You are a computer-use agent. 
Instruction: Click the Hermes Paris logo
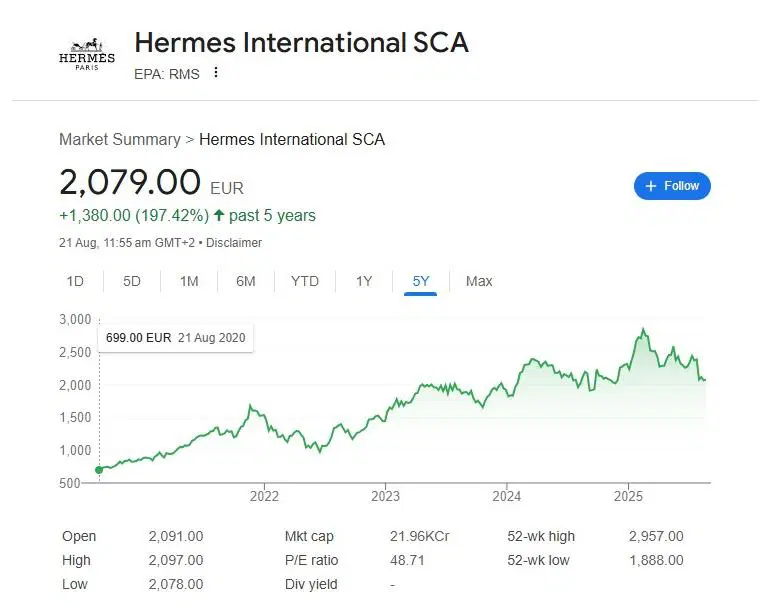[x=87, y=55]
